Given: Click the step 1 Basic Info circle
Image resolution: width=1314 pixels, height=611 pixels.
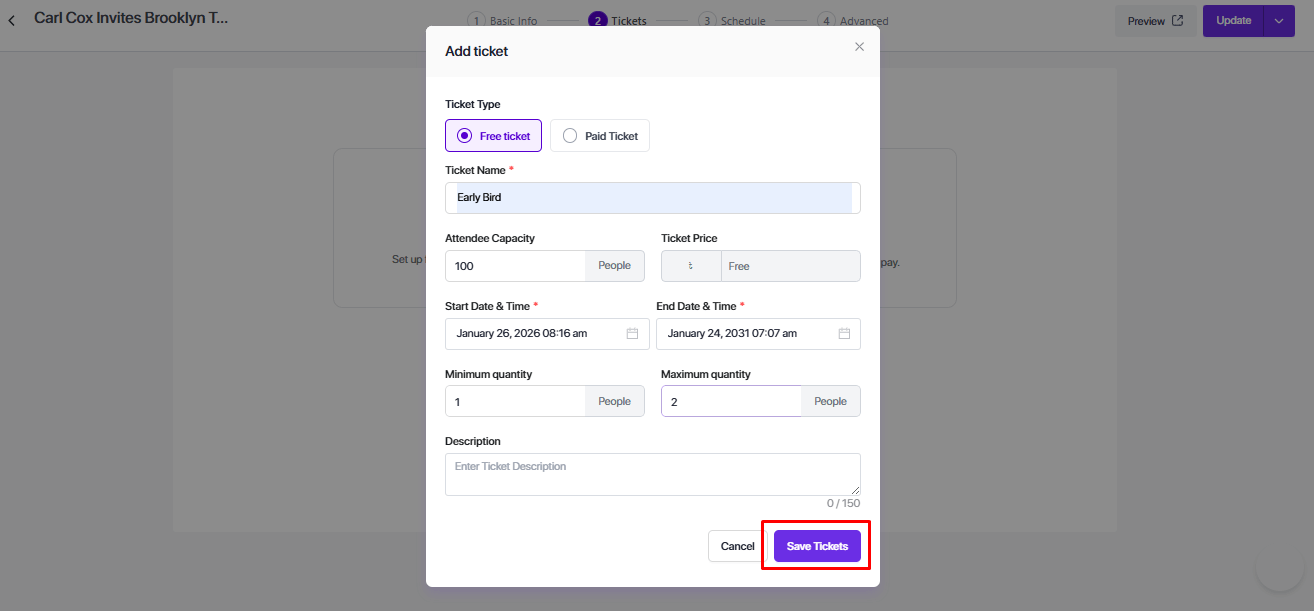Looking at the screenshot, I should click(x=476, y=21).
